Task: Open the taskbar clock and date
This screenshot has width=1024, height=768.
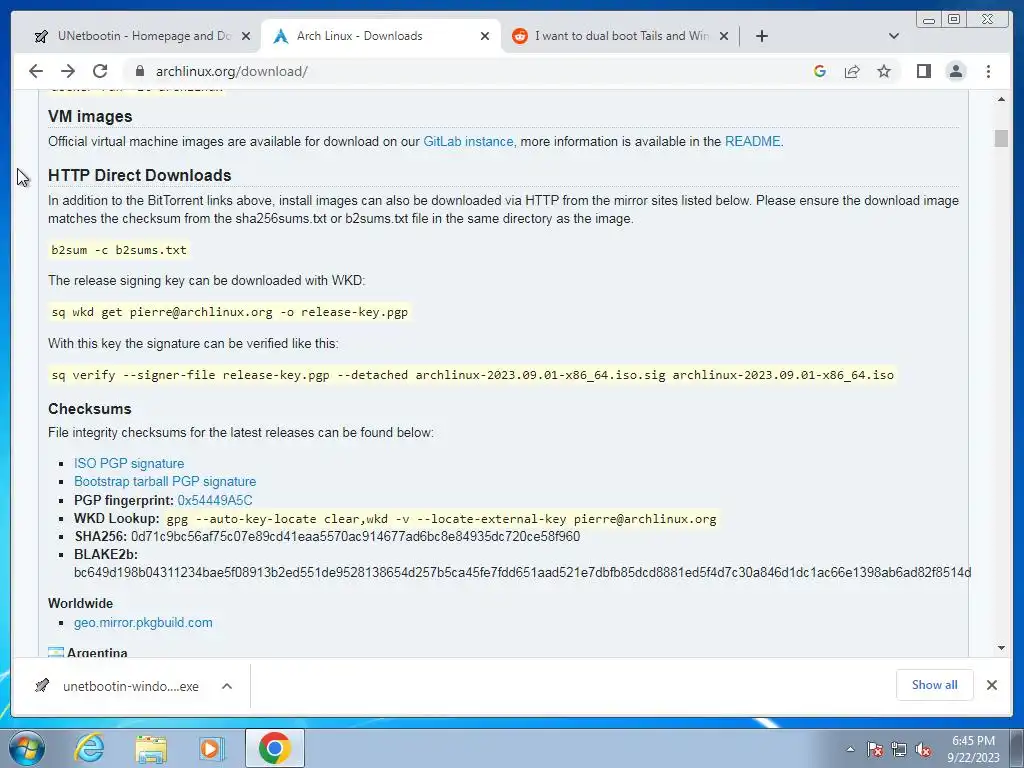Action: (973, 749)
